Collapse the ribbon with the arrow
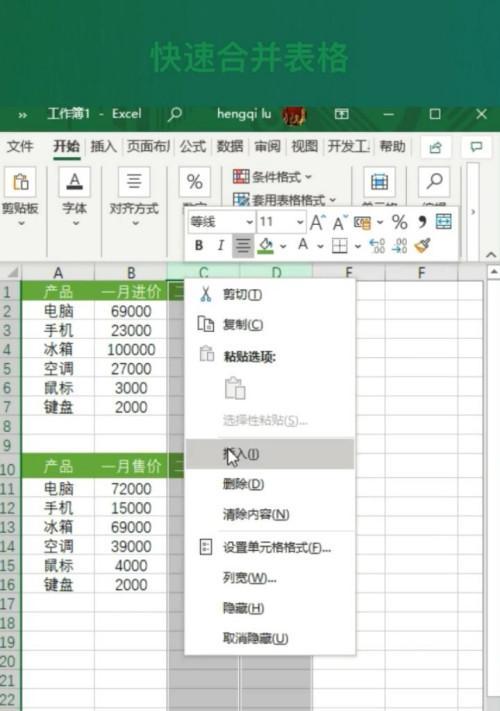Screen dimensions: 500x711 491,255
